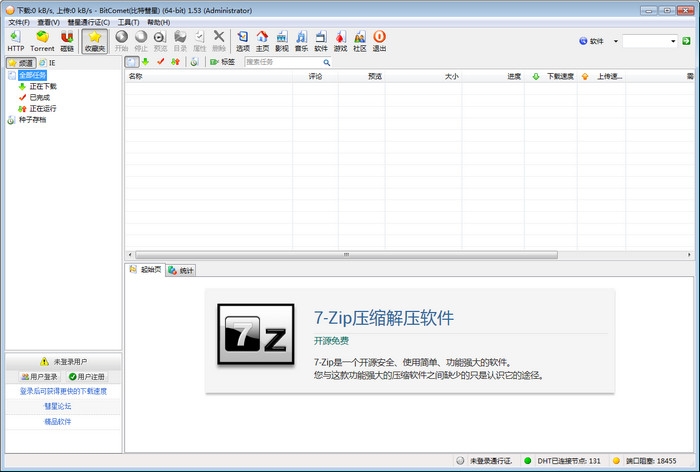
Task: Switch to the 起始页 tab
Action: 145,270
